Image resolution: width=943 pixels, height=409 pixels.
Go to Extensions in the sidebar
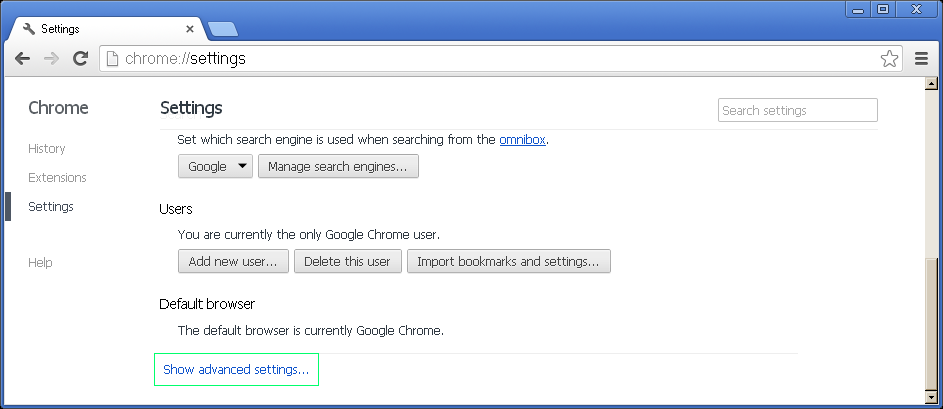click(x=57, y=178)
